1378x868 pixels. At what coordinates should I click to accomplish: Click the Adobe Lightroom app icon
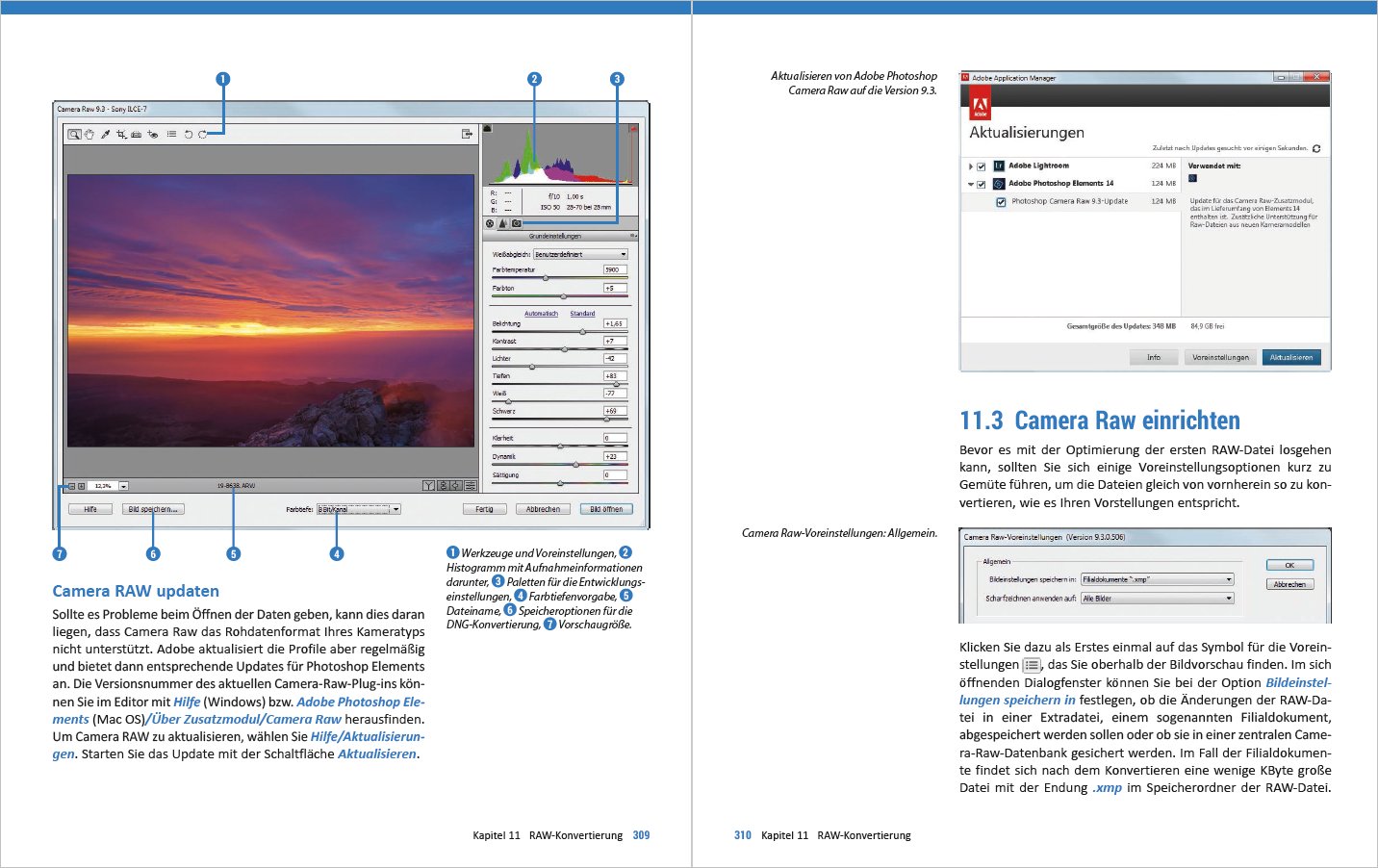[999, 166]
